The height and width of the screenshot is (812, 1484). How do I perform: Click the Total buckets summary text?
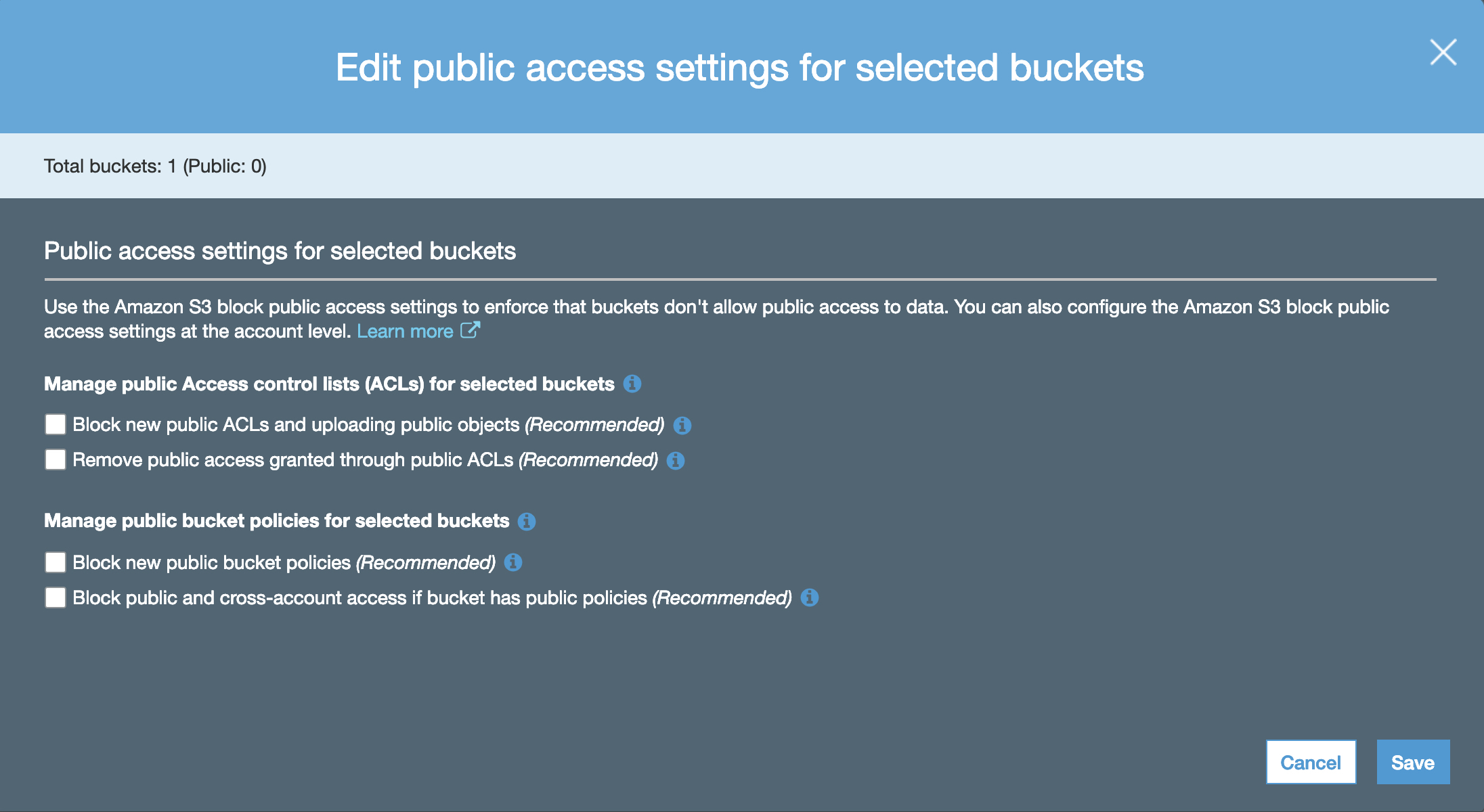[155, 166]
